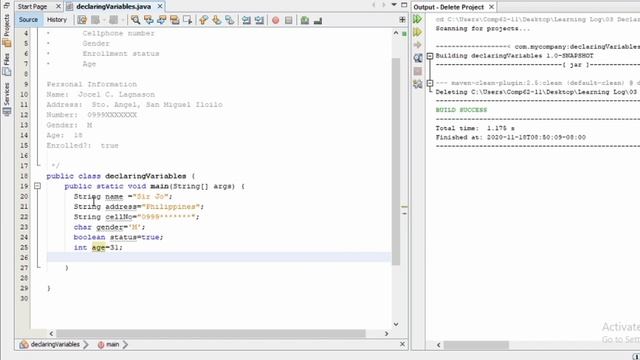Toggle Highlight Search in editor toolbar

click(x=175, y=20)
